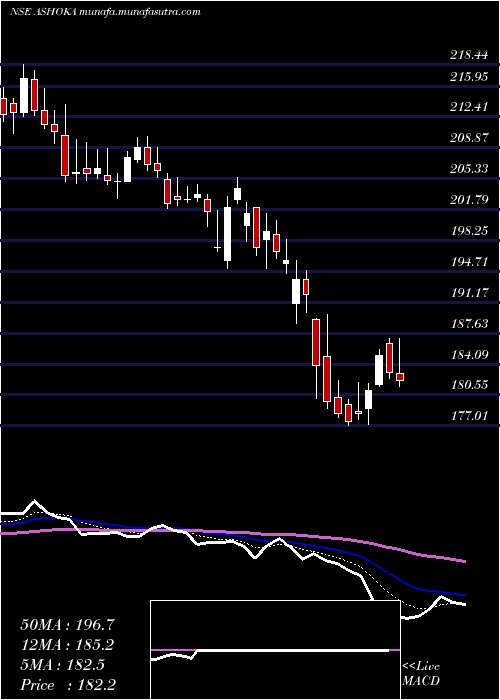Click the last red candlestick on the chart

(x=400, y=377)
